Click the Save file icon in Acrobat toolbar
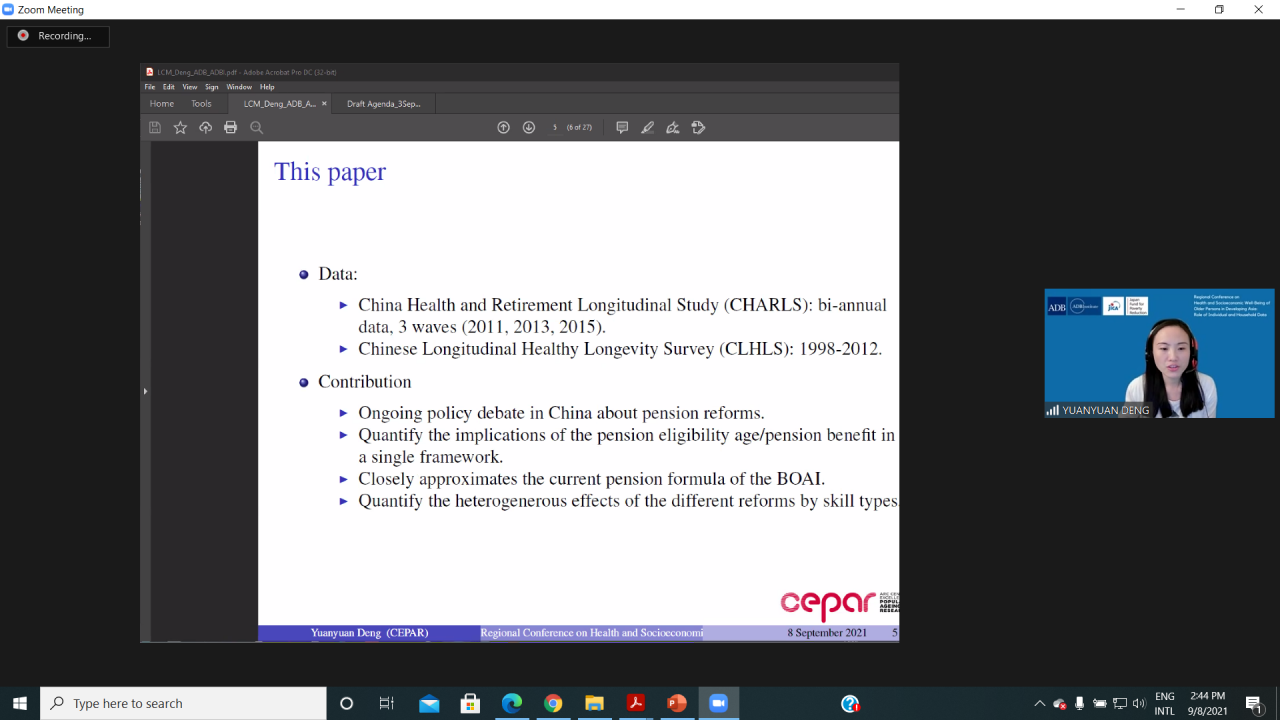1280x720 pixels. tap(155, 127)
